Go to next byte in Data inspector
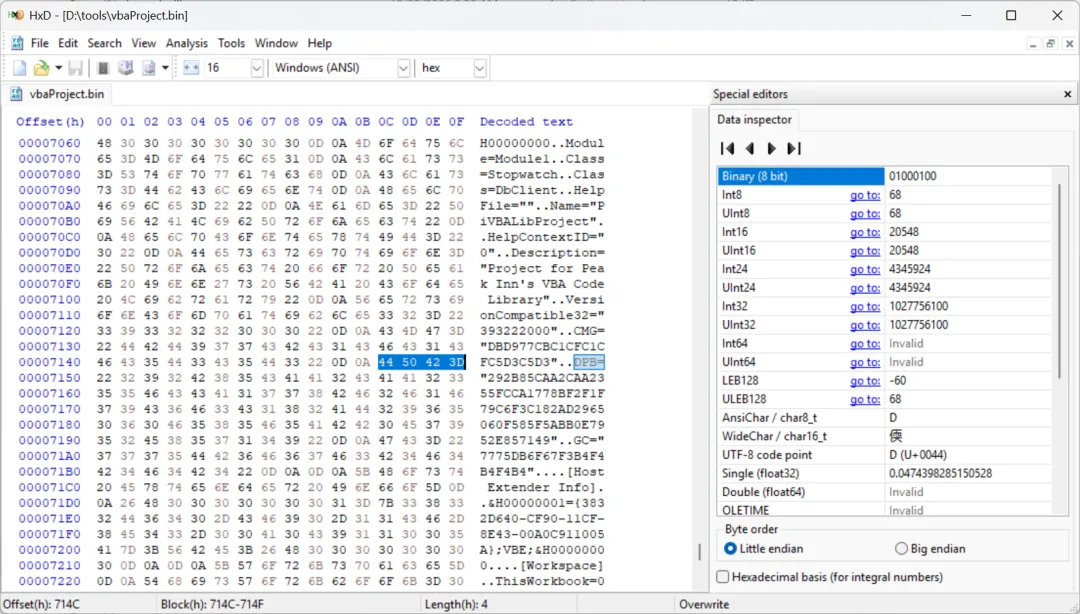The width and height of the screenshot is (1080, 614). (771, 148)
